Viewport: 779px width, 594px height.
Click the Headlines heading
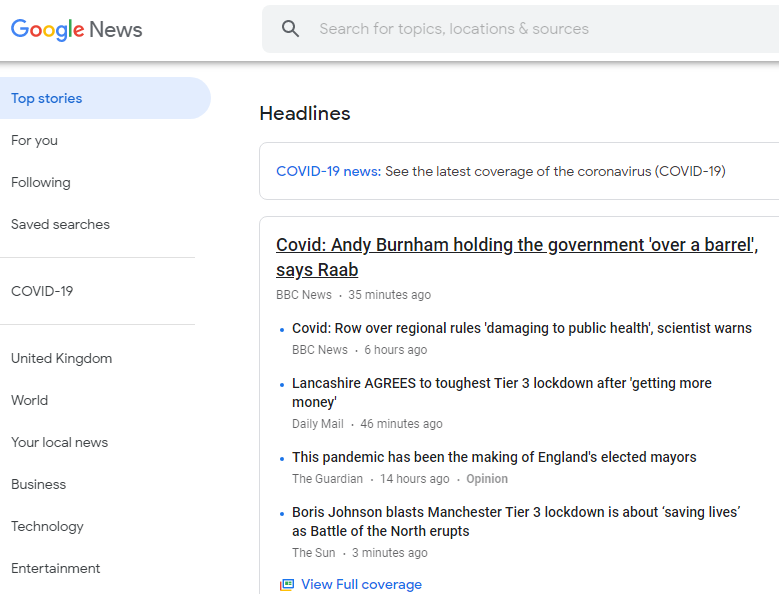305,113
